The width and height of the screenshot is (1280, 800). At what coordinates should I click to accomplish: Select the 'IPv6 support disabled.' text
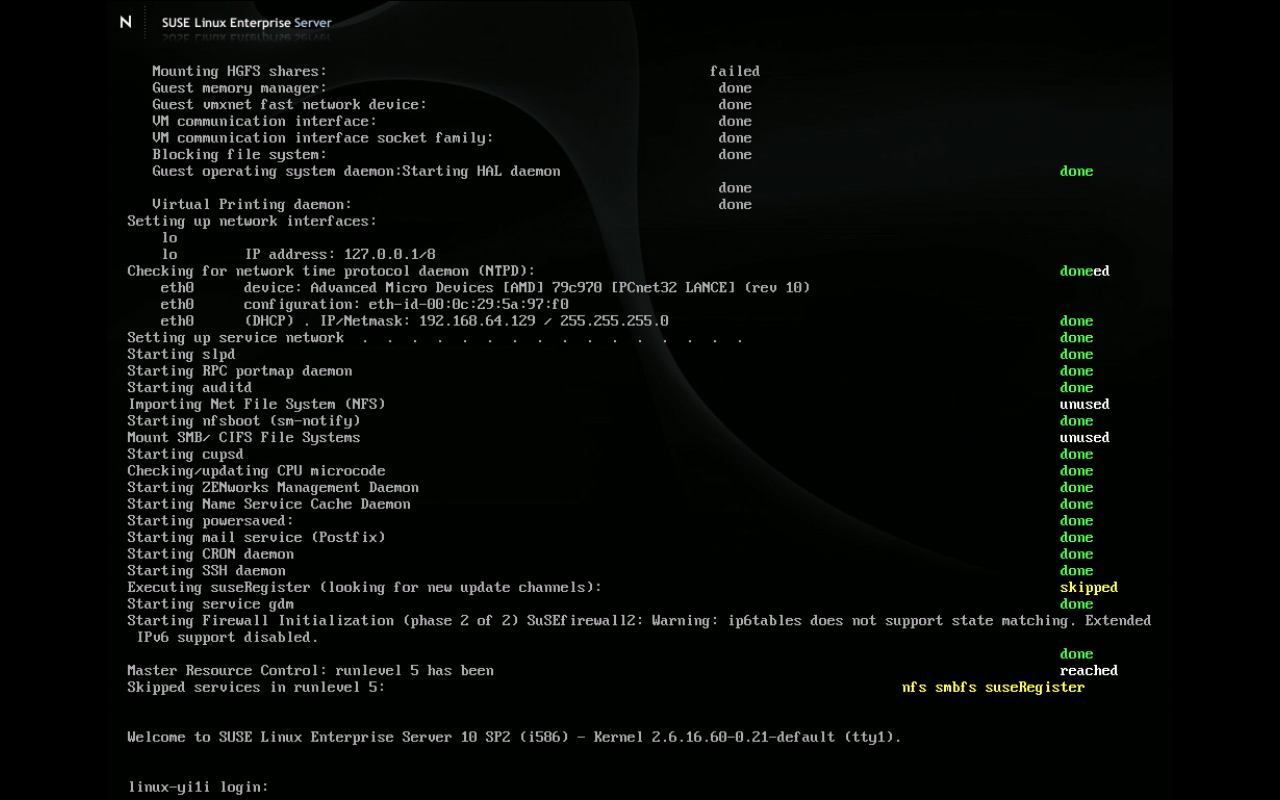[227, 638]
